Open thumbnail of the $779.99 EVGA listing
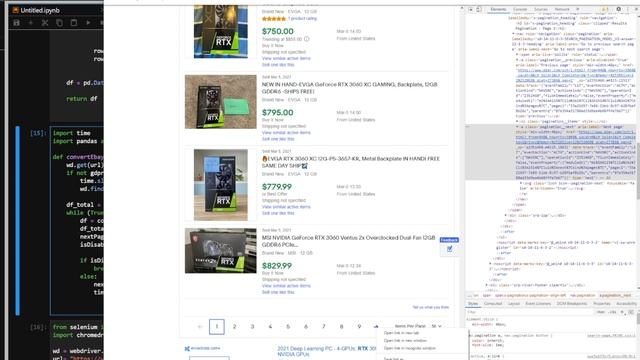The width and height of the screenshot is (640, 360). pyautogui.click(x=221, y=185)
